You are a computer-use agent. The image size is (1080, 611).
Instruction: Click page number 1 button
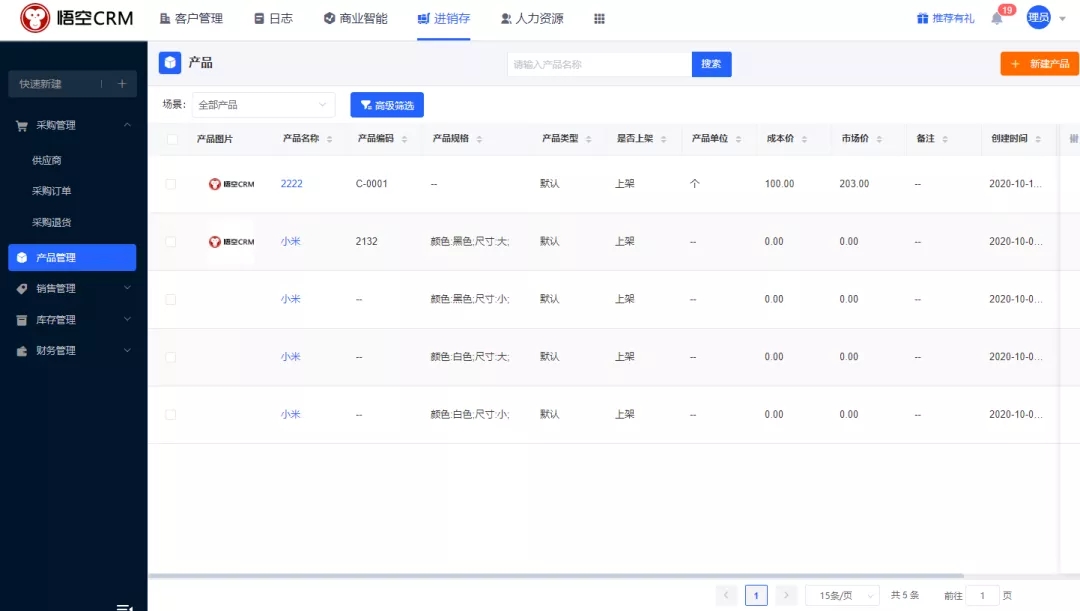click(756, 595)
